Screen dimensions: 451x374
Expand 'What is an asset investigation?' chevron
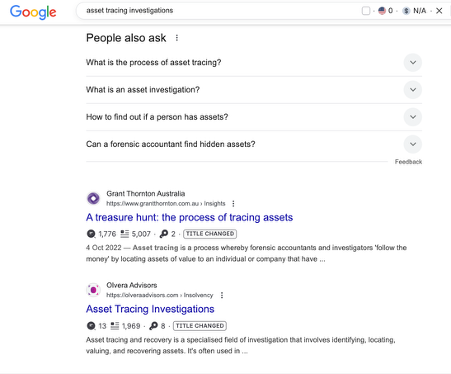(413, 90)
